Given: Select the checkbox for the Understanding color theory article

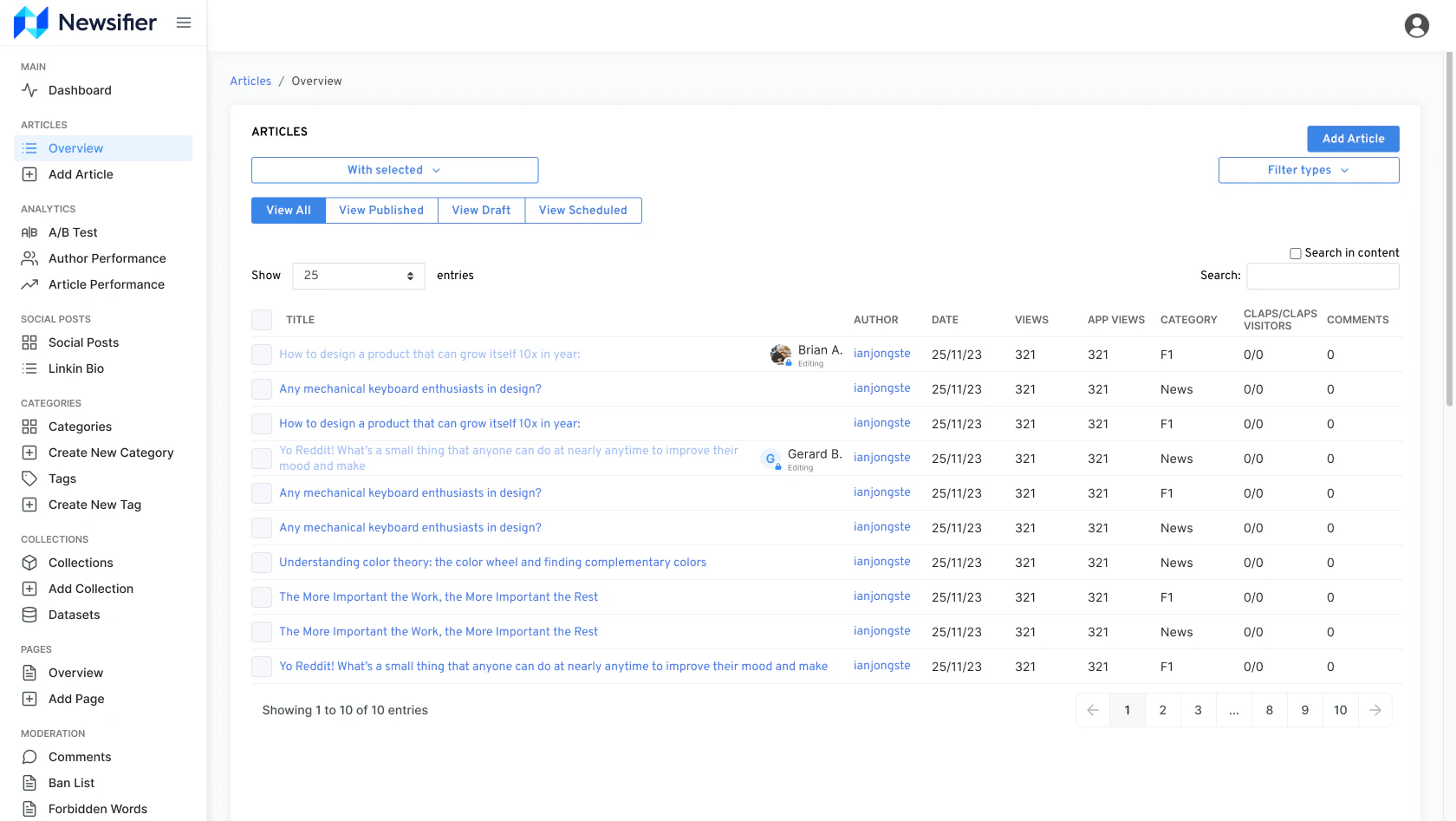Looking at the screenshot, I should tap(261, 562).
